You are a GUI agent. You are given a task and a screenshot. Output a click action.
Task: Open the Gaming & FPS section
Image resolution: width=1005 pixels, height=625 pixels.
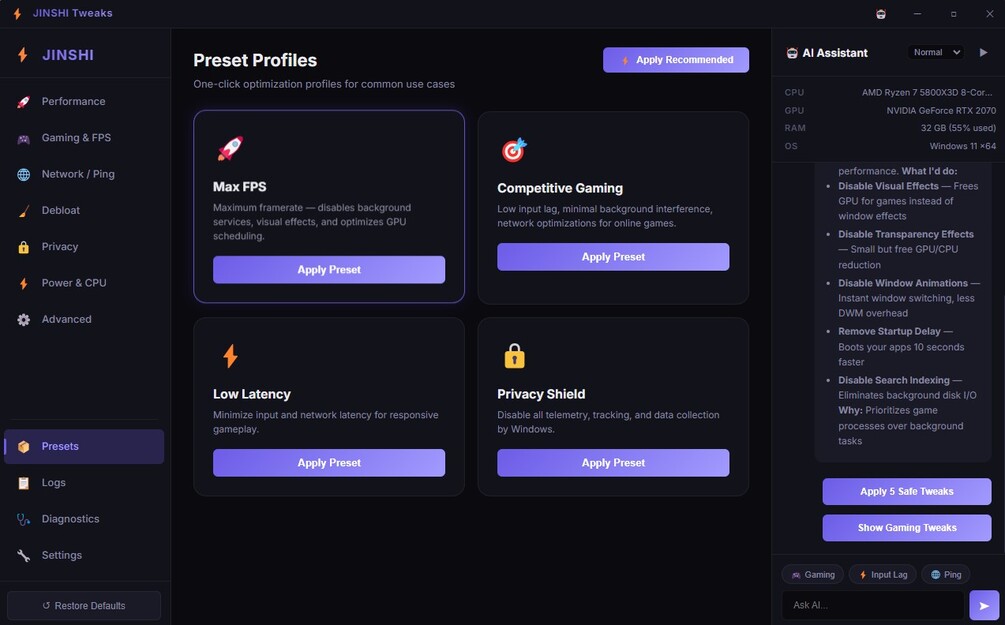[76, 138]
